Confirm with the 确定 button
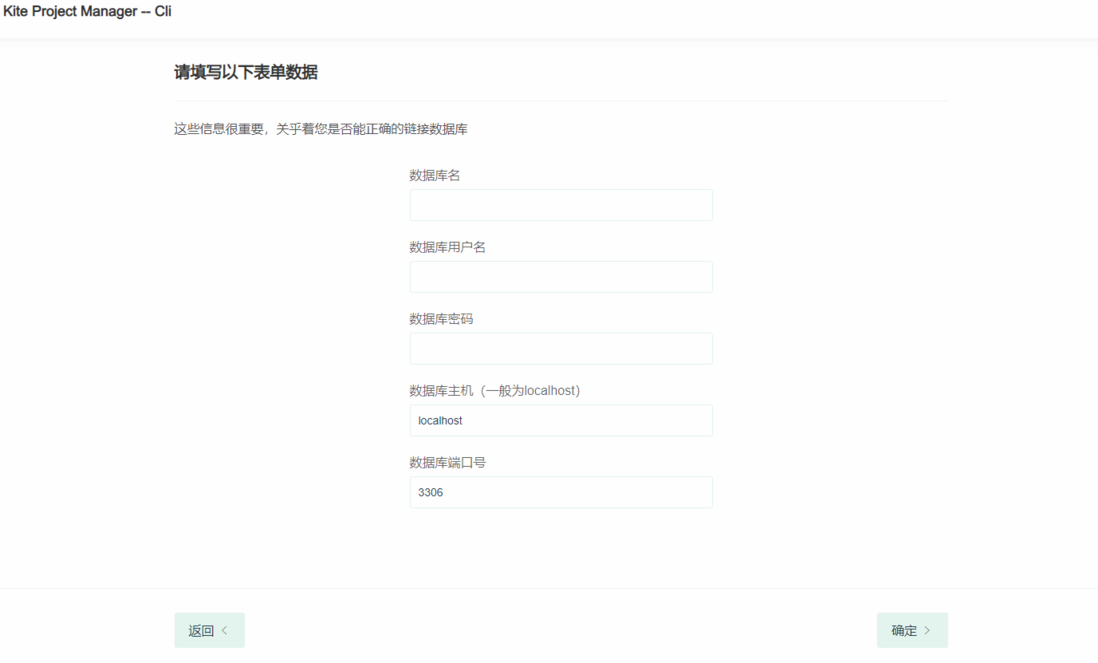This screenshot has width=1098, height=663. [912, 630]
